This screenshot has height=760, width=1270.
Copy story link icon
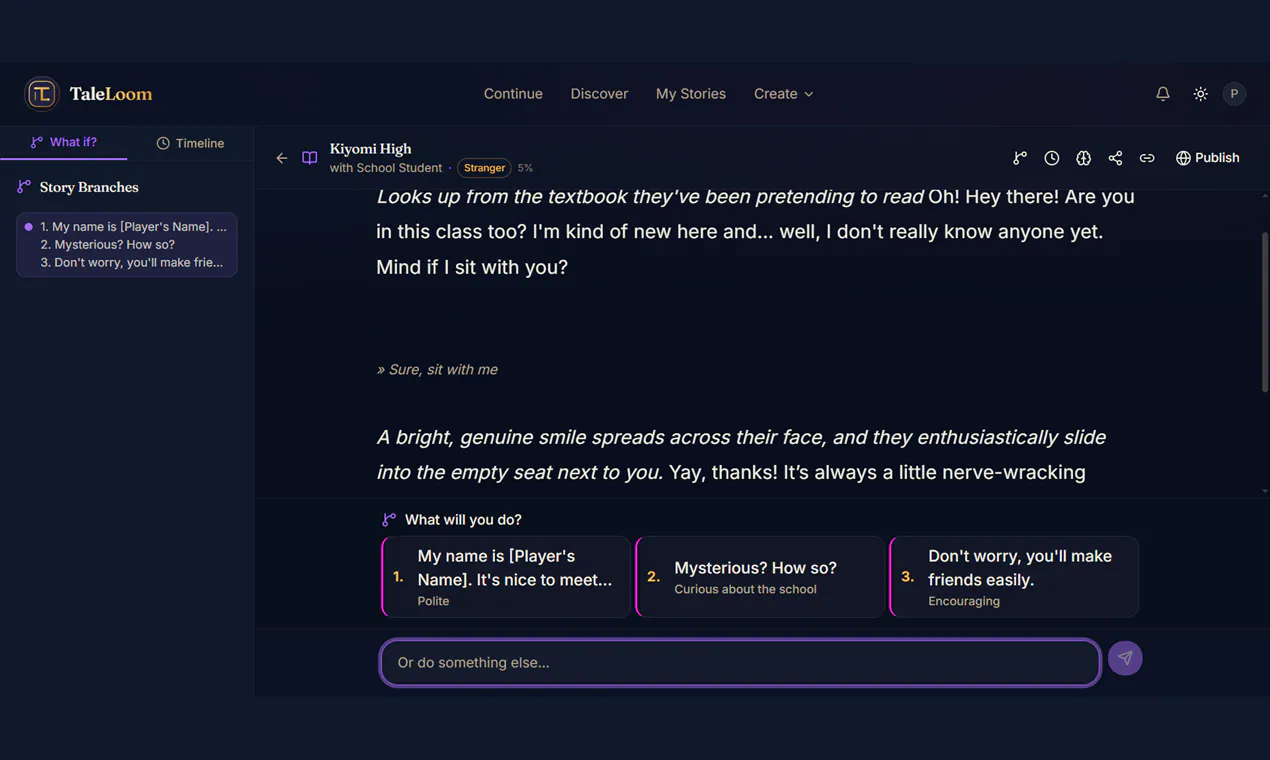point(1147,158)
